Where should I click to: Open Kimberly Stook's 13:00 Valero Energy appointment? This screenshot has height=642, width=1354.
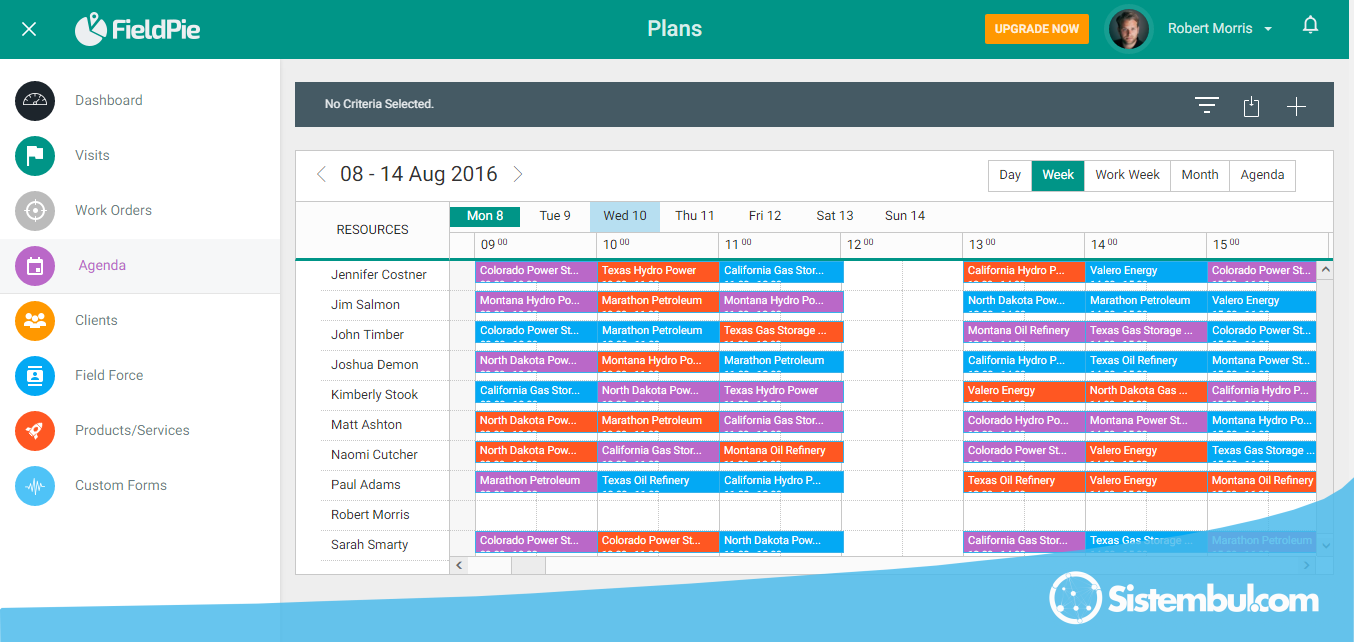[x=1025, y=391]
